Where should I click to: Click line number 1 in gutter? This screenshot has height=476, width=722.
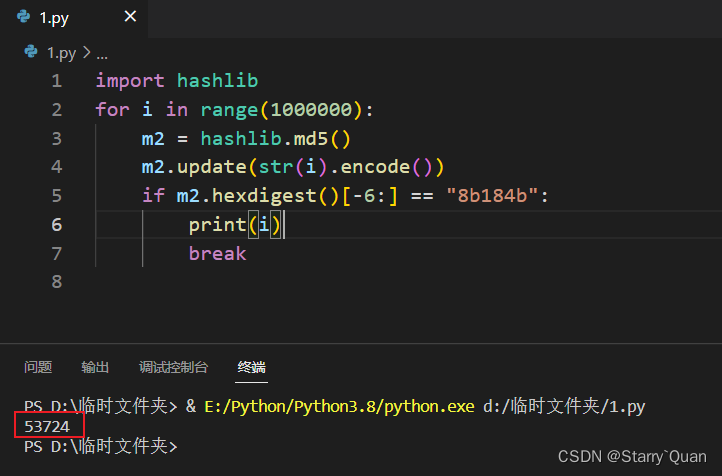(x=57, y=81)
